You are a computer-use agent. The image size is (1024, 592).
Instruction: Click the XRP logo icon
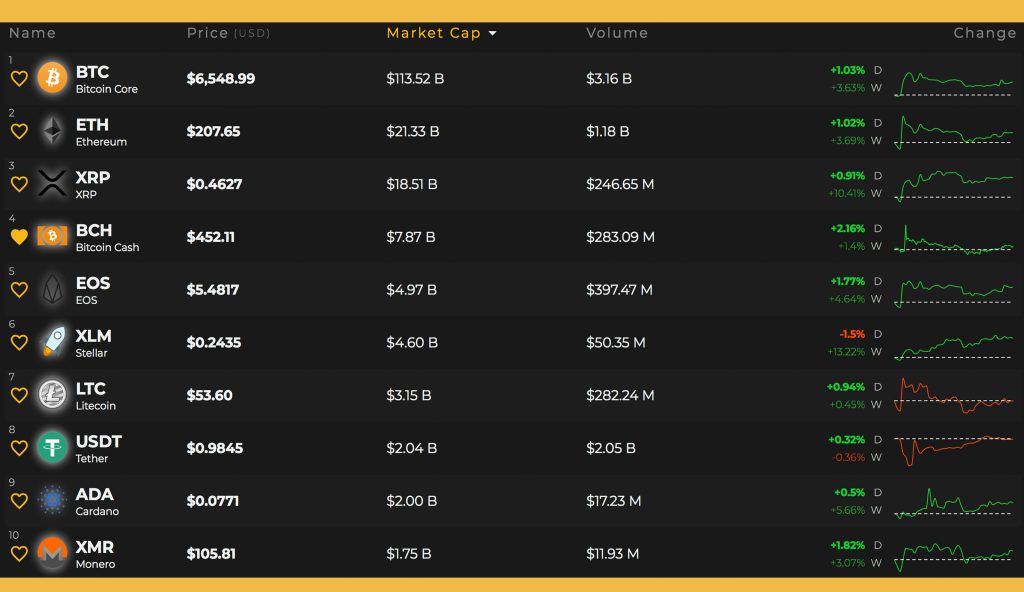[52, 184]
